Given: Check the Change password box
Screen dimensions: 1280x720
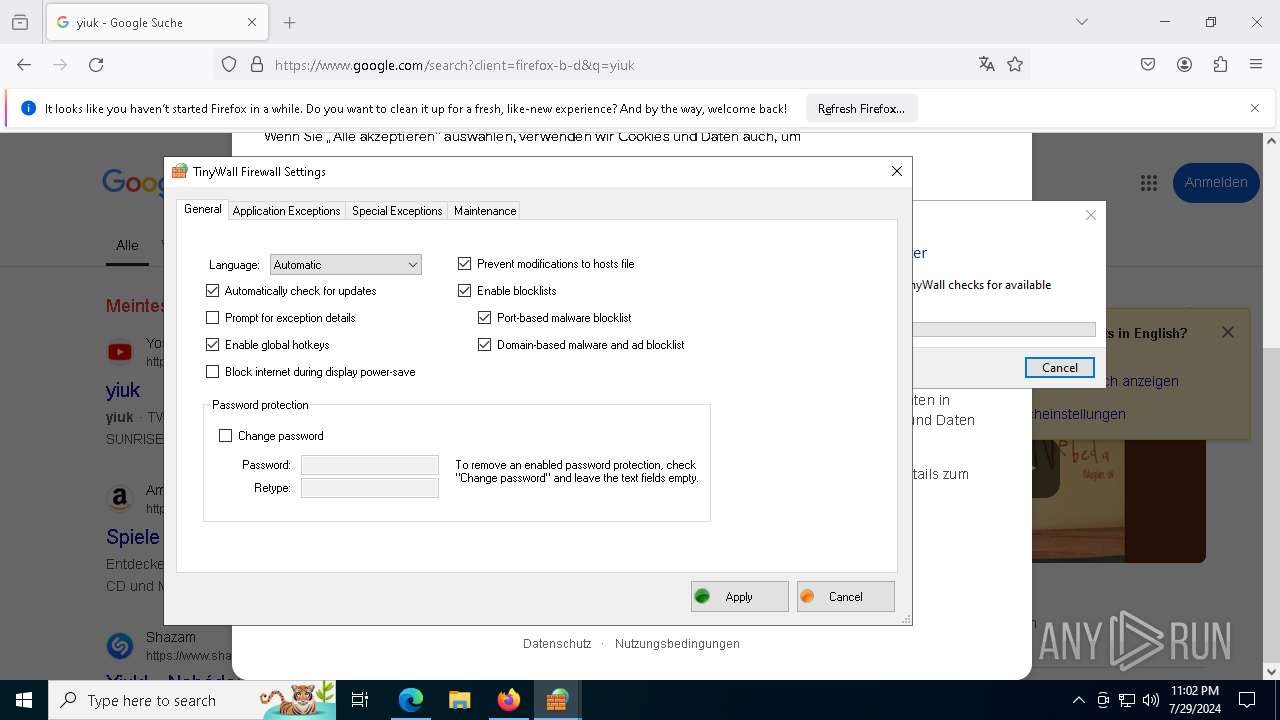Looking at the screenshot, I should [225, 436].
